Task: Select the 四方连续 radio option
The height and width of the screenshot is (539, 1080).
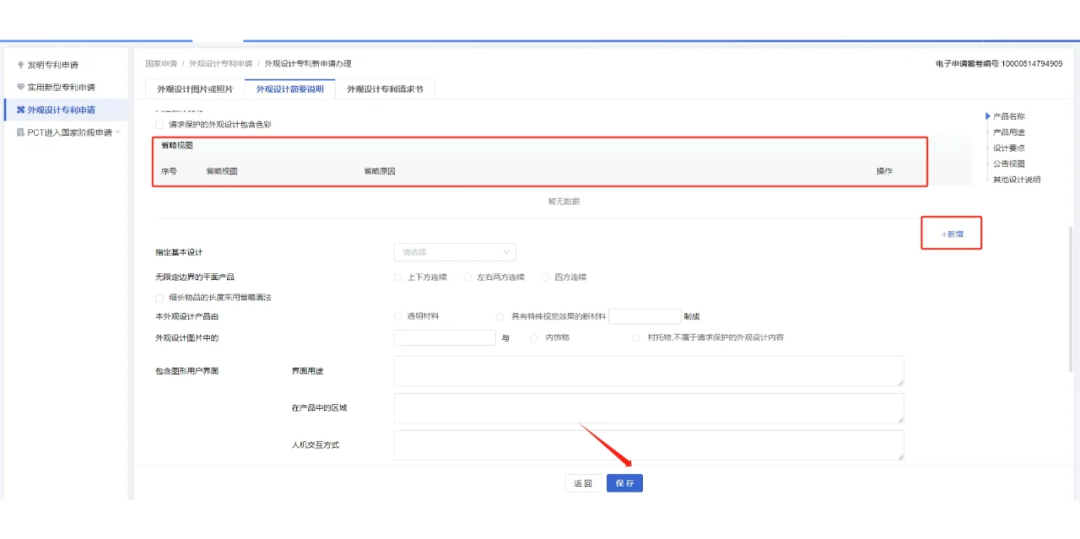Action: (x=546, y=277)
